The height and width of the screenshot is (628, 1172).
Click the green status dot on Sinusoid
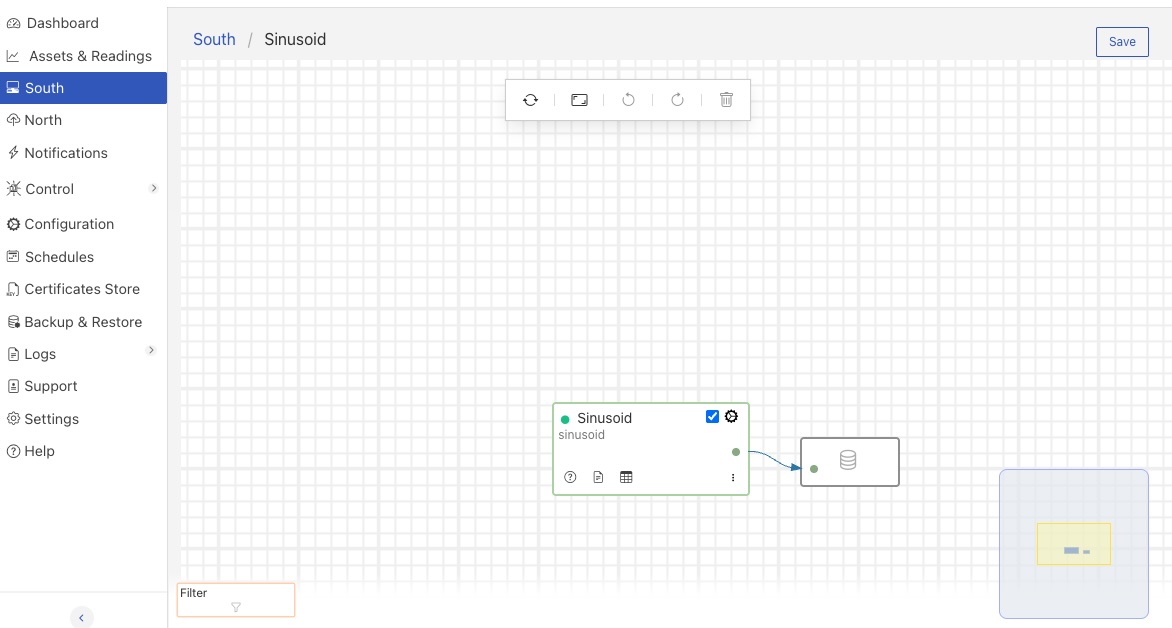pos(565,418)
